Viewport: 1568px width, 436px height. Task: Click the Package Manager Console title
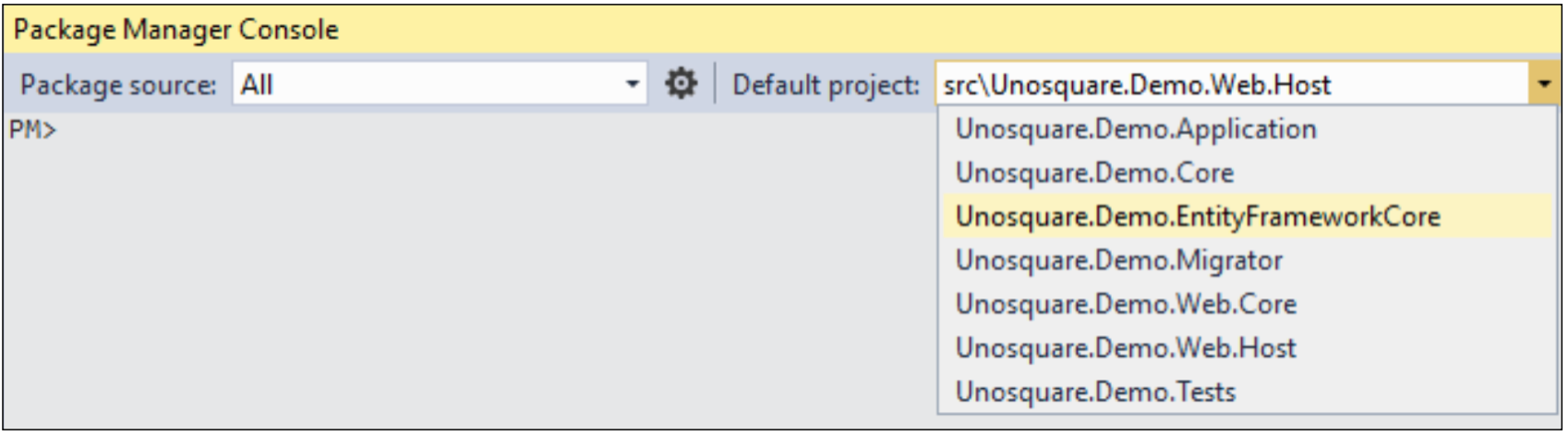pyautogui.click(x=175, y=30)
